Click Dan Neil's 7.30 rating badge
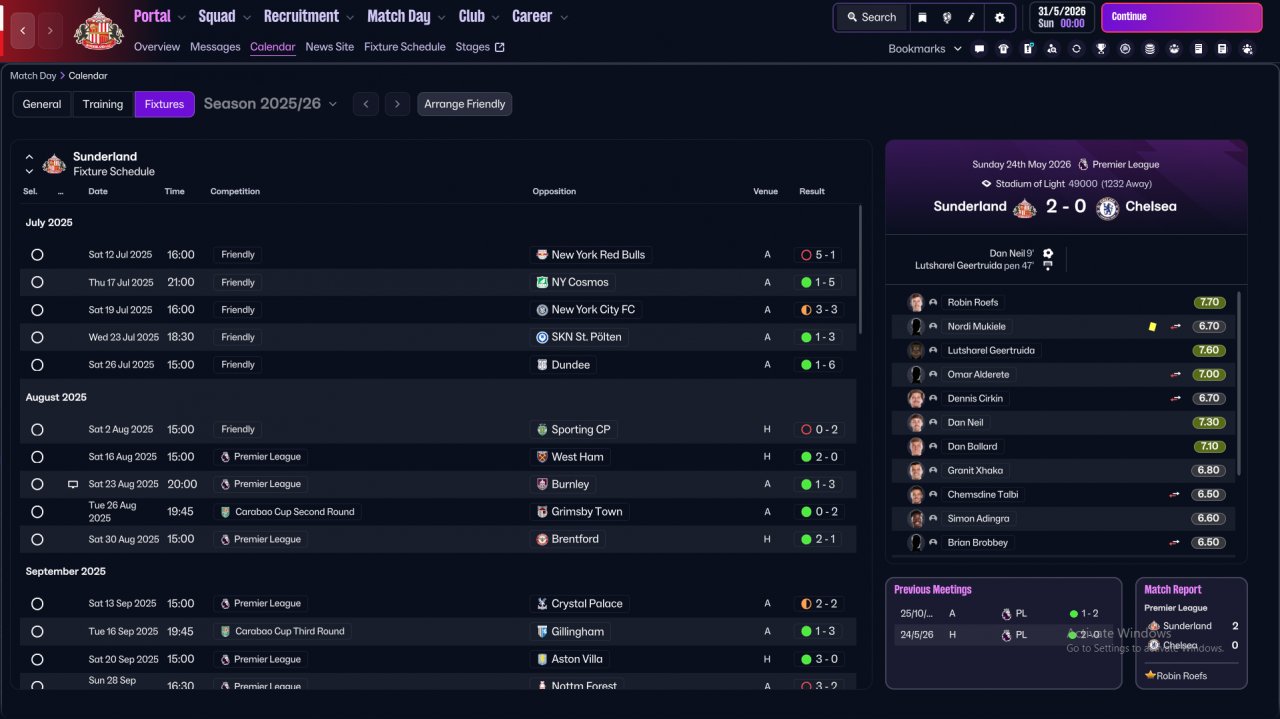1280x719 pixels. click(x=1209, y=423)
